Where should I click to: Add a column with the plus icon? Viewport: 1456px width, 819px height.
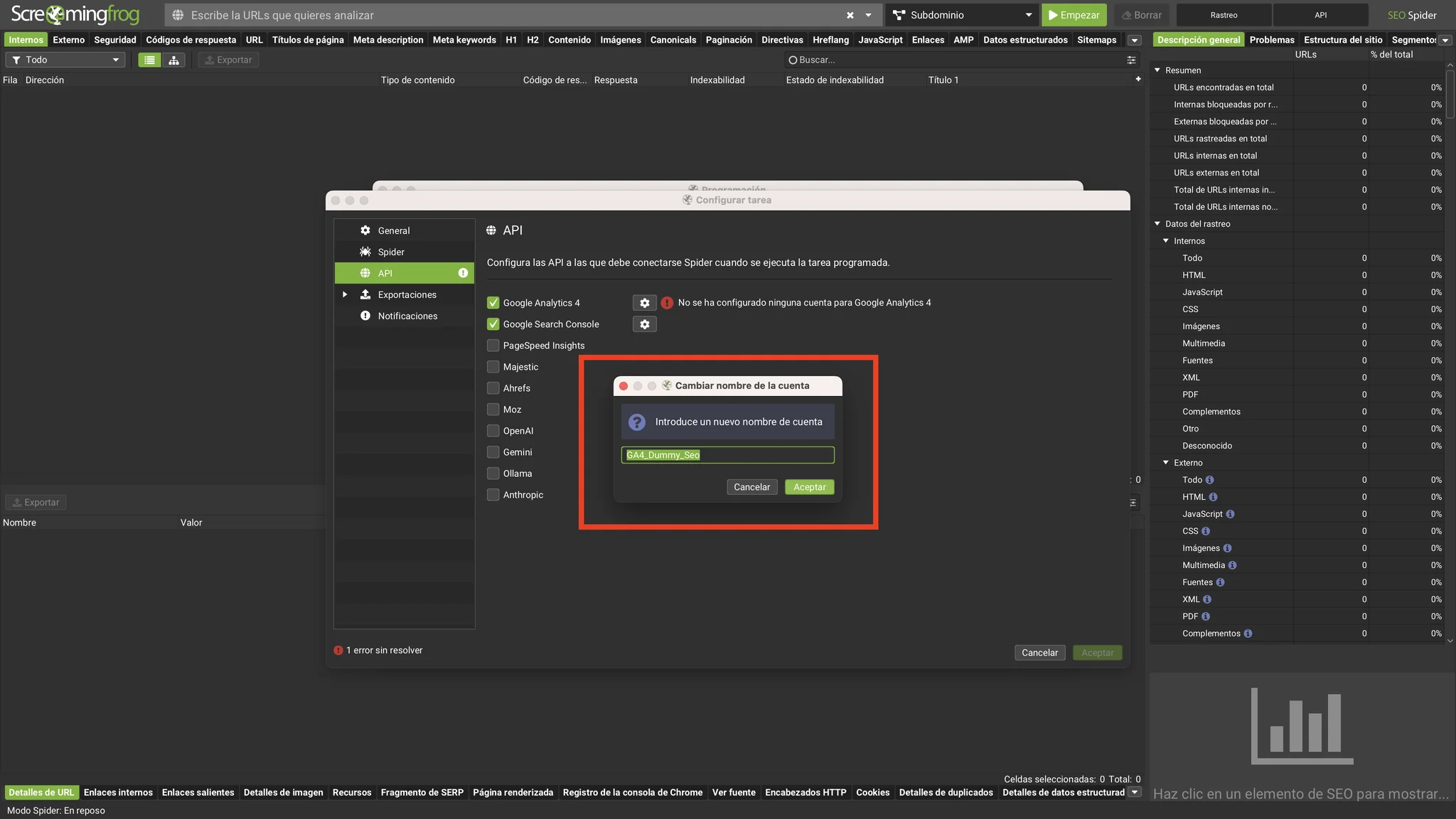click(1138, 79)
